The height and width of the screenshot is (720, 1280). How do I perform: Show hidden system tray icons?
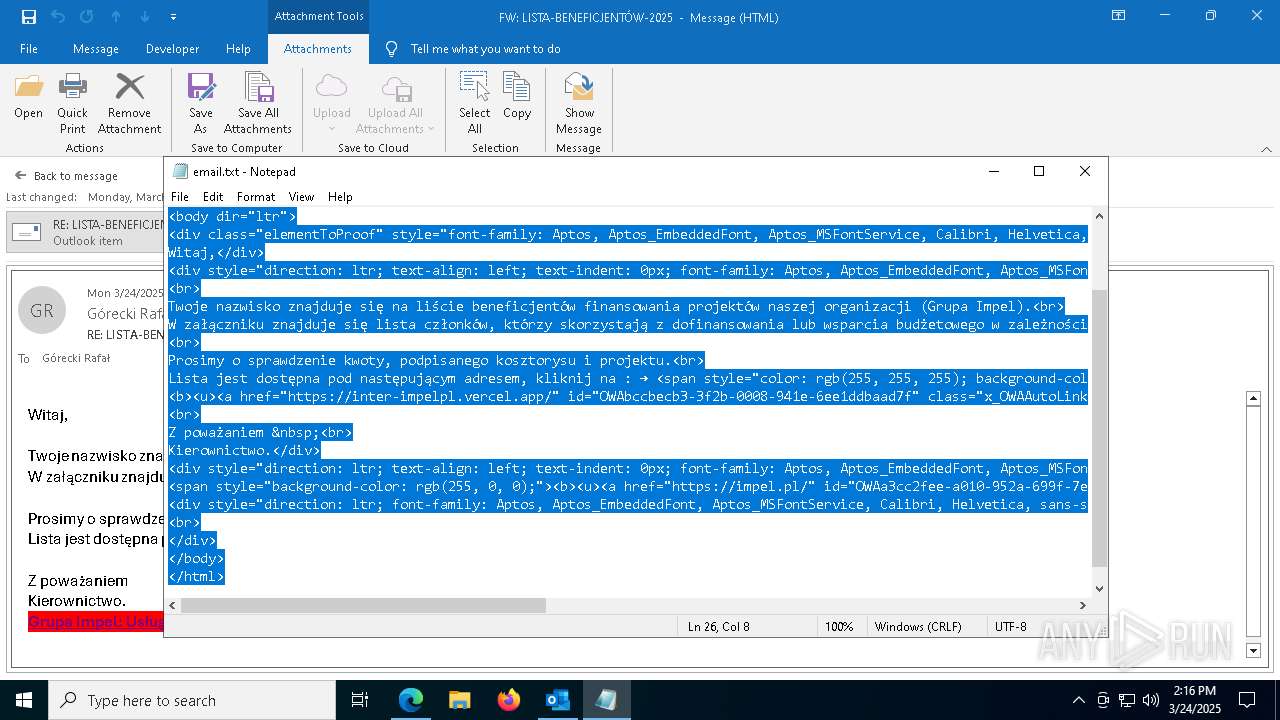(1078, 700)
